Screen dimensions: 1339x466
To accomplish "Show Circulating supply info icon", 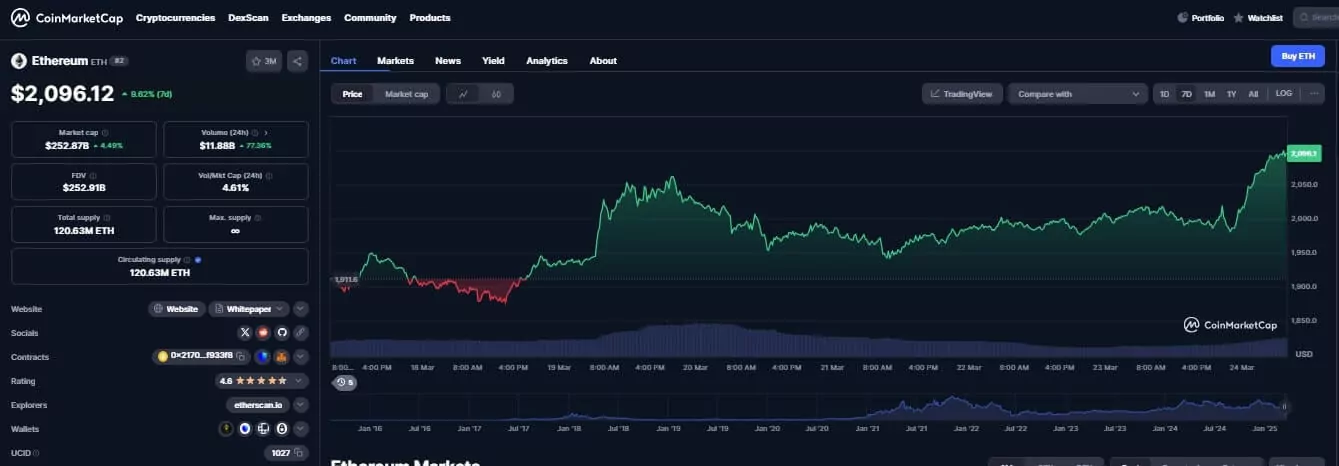I will click(188, 260).
